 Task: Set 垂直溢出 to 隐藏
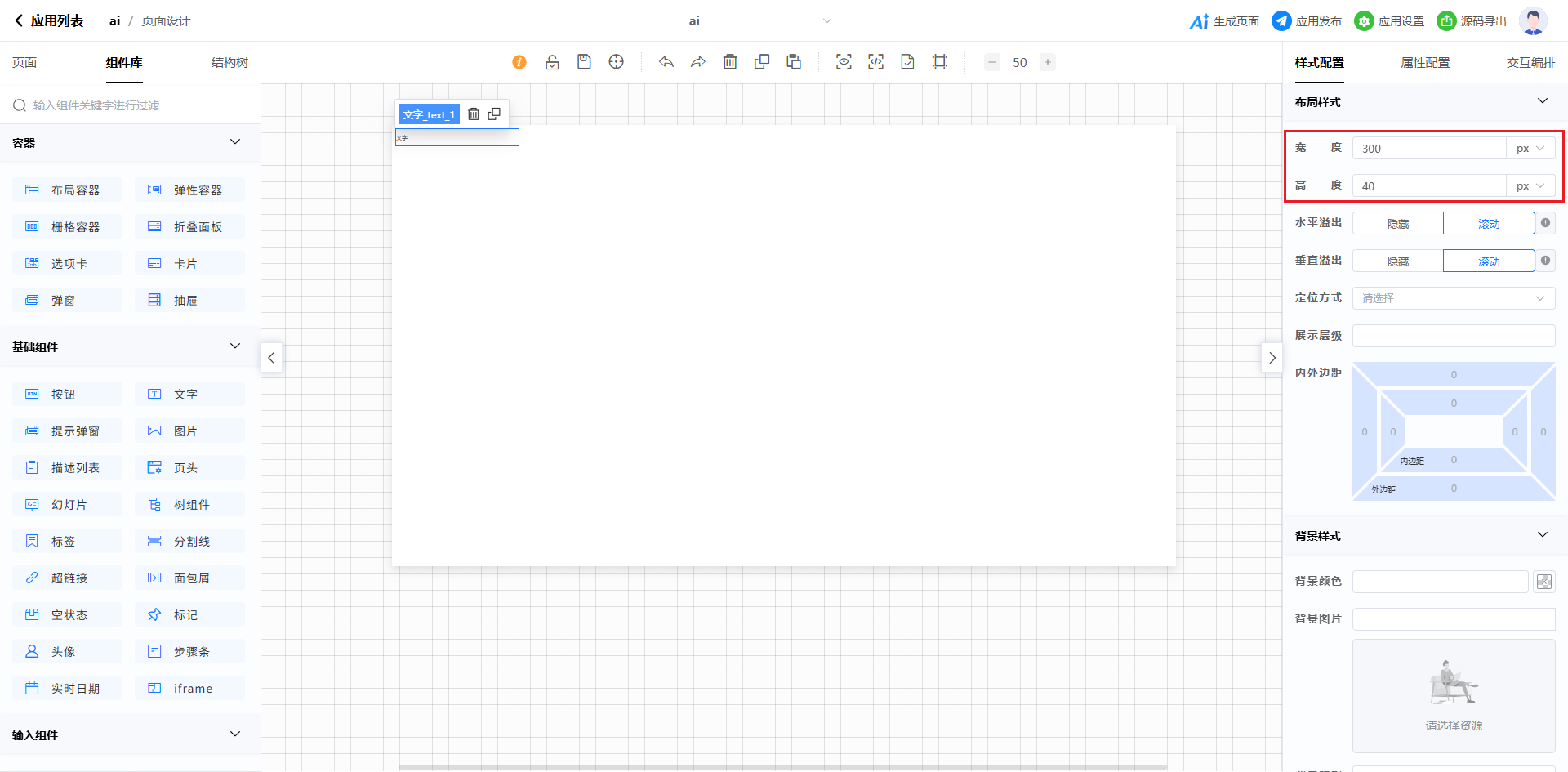[x=1397, y=261]
